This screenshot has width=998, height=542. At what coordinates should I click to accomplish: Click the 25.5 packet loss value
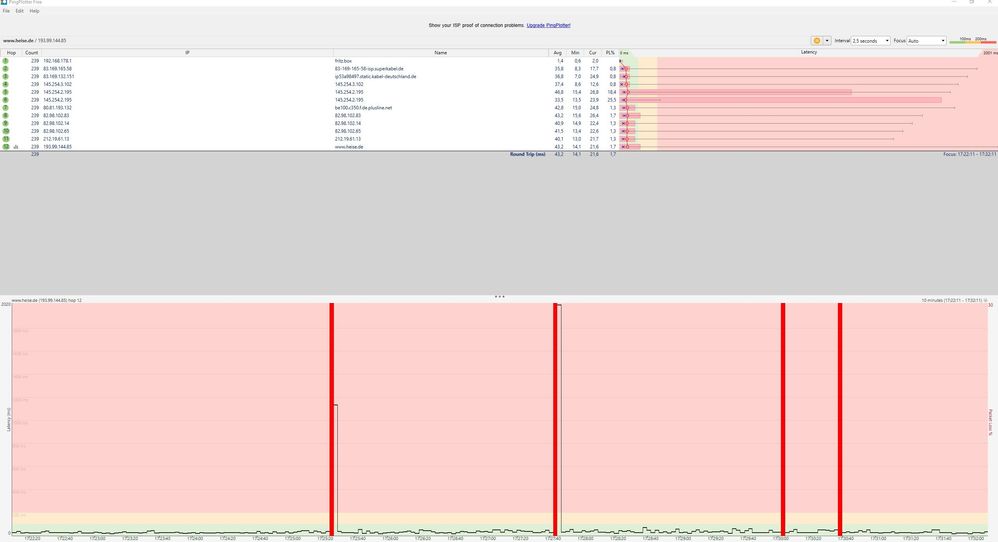[612, 100]
